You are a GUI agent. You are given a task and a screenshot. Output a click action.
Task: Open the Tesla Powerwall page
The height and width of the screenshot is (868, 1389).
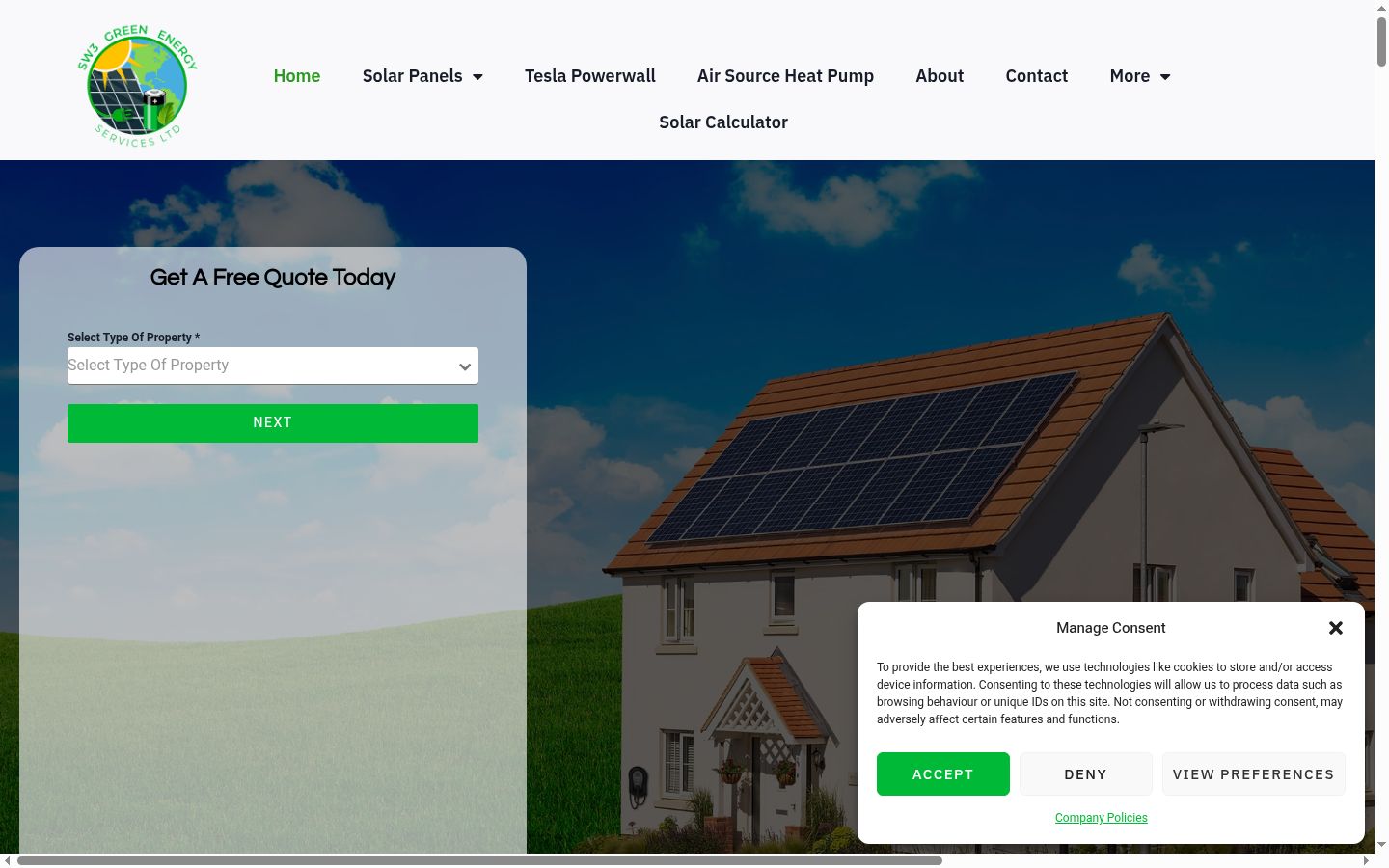[x=590, y=76]
